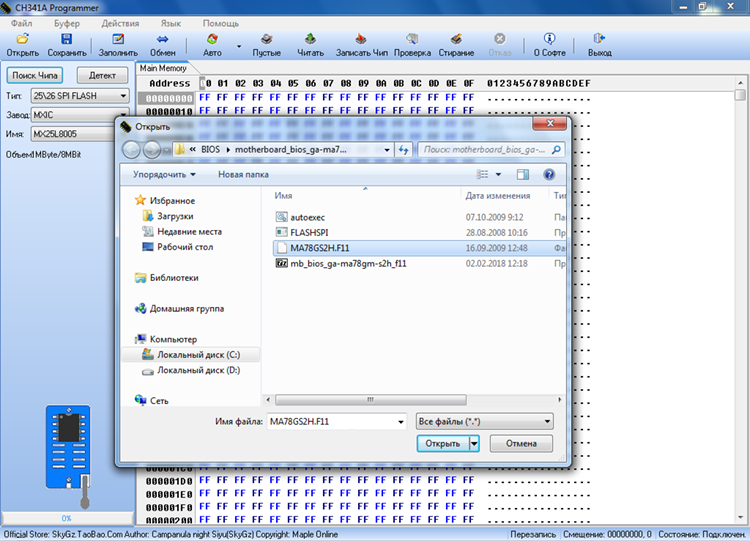Sort by the Имя column header
The image size is (750, 541).
283,196
